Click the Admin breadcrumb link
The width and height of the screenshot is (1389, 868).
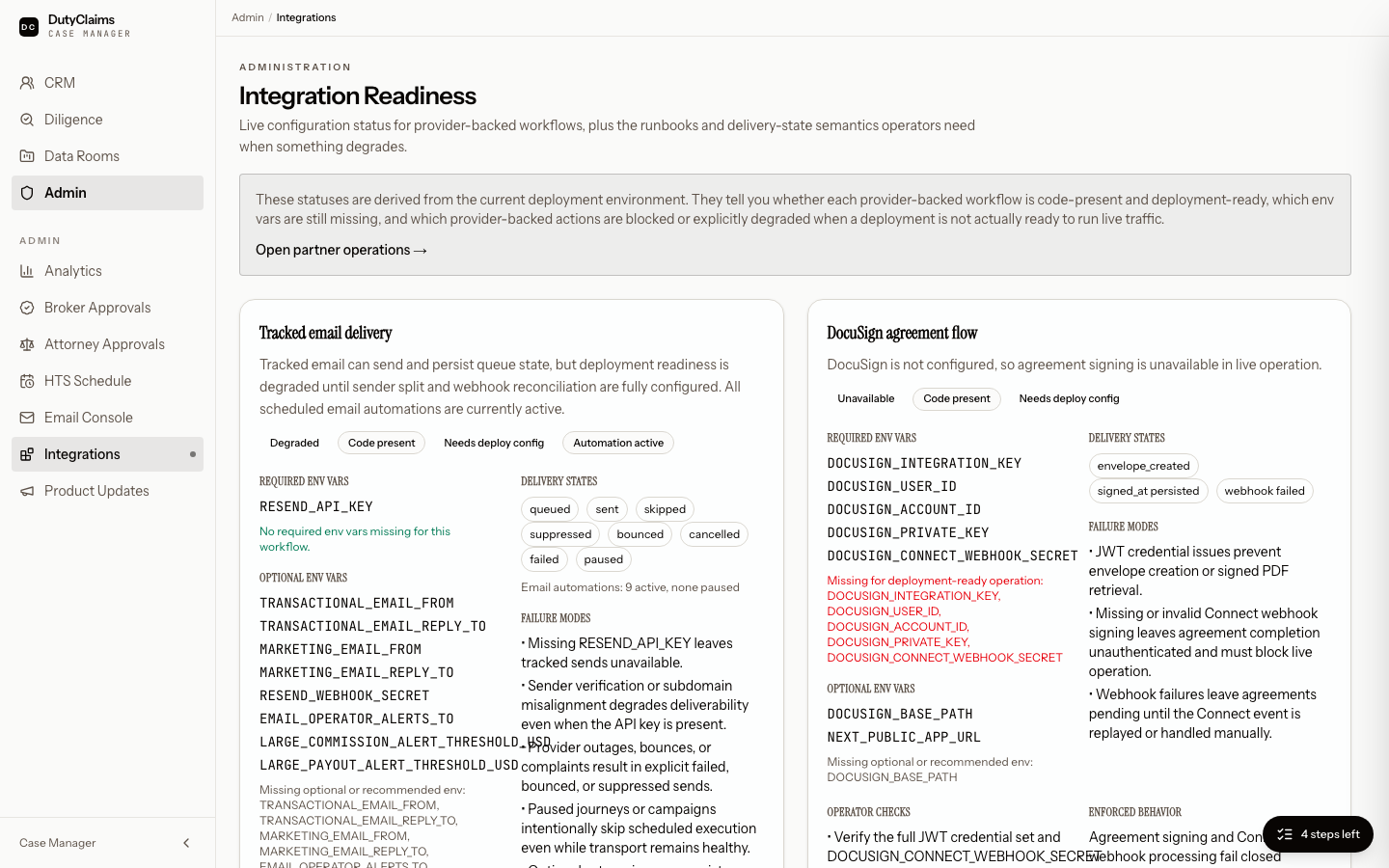(248, 17)
